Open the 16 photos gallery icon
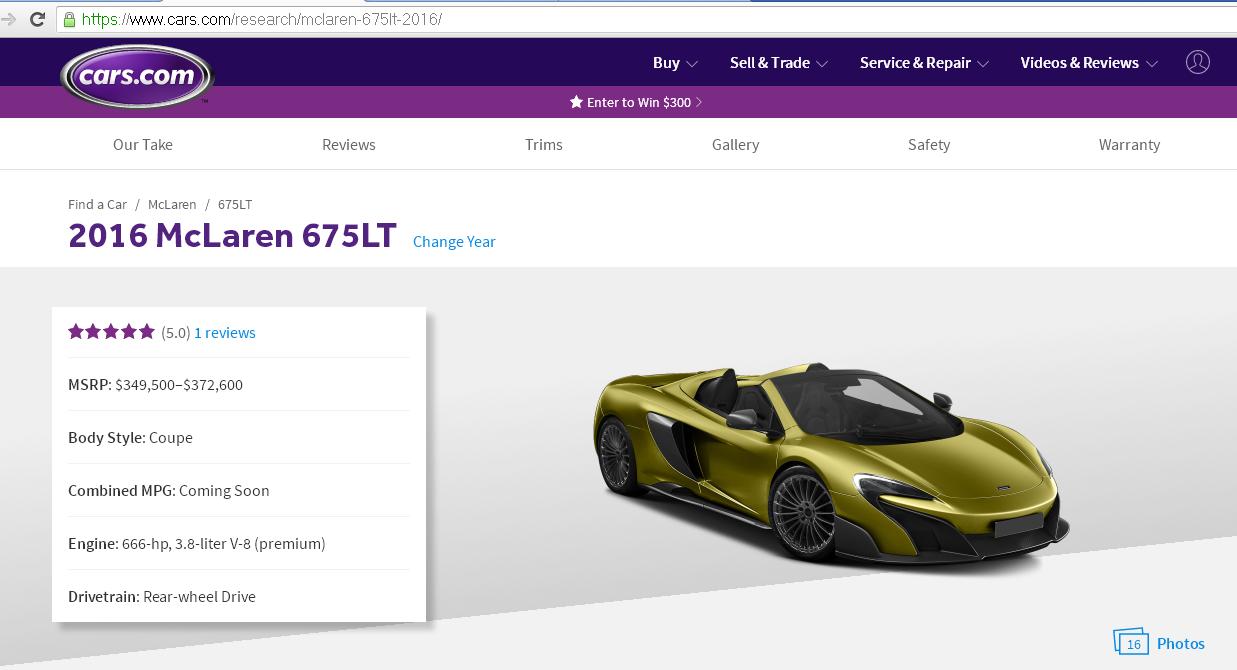Image resolution: width=1237 pixels, height=670 pixels. [1131, 642]
